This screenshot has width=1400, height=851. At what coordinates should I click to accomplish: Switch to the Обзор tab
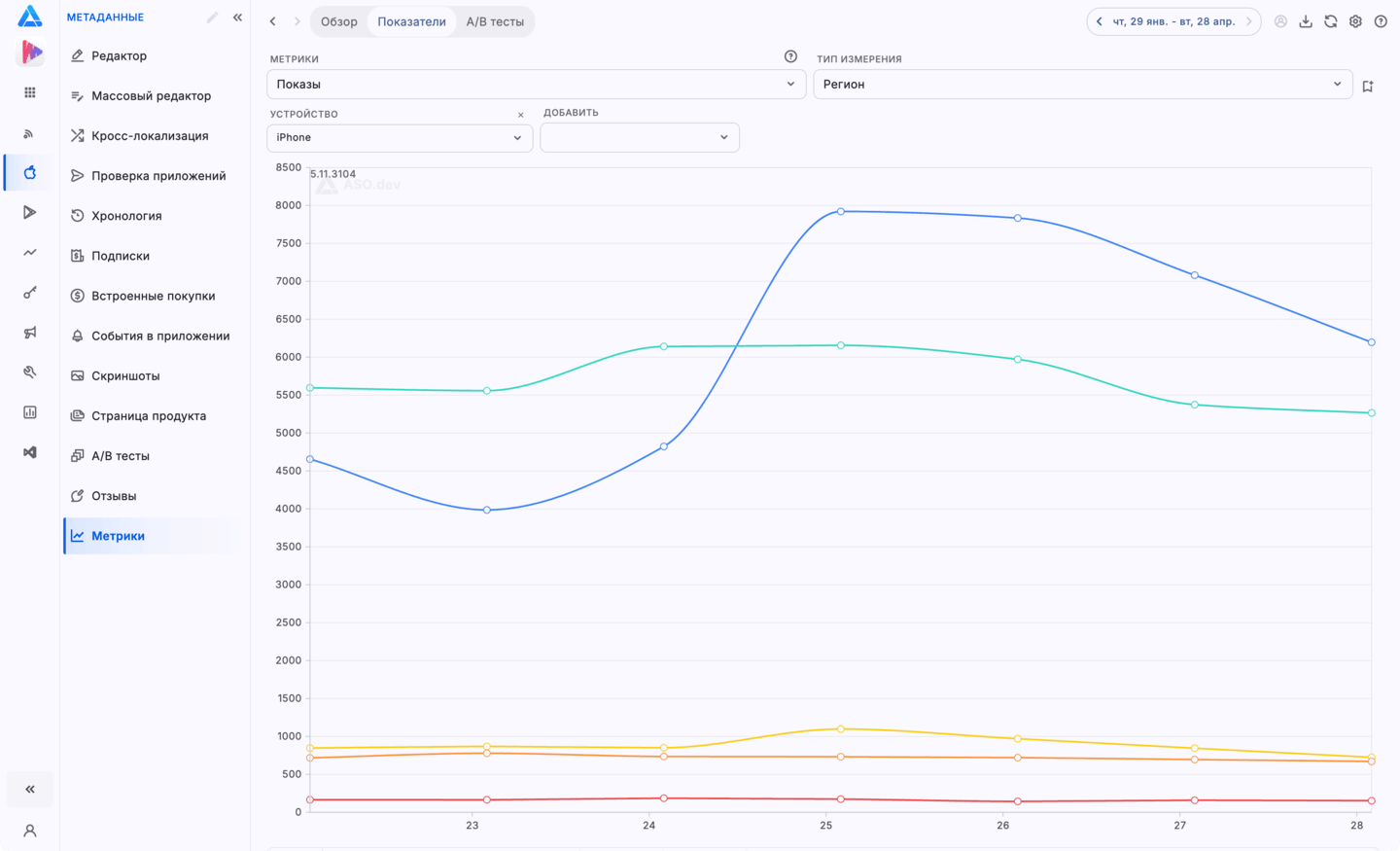click(339, 21)
